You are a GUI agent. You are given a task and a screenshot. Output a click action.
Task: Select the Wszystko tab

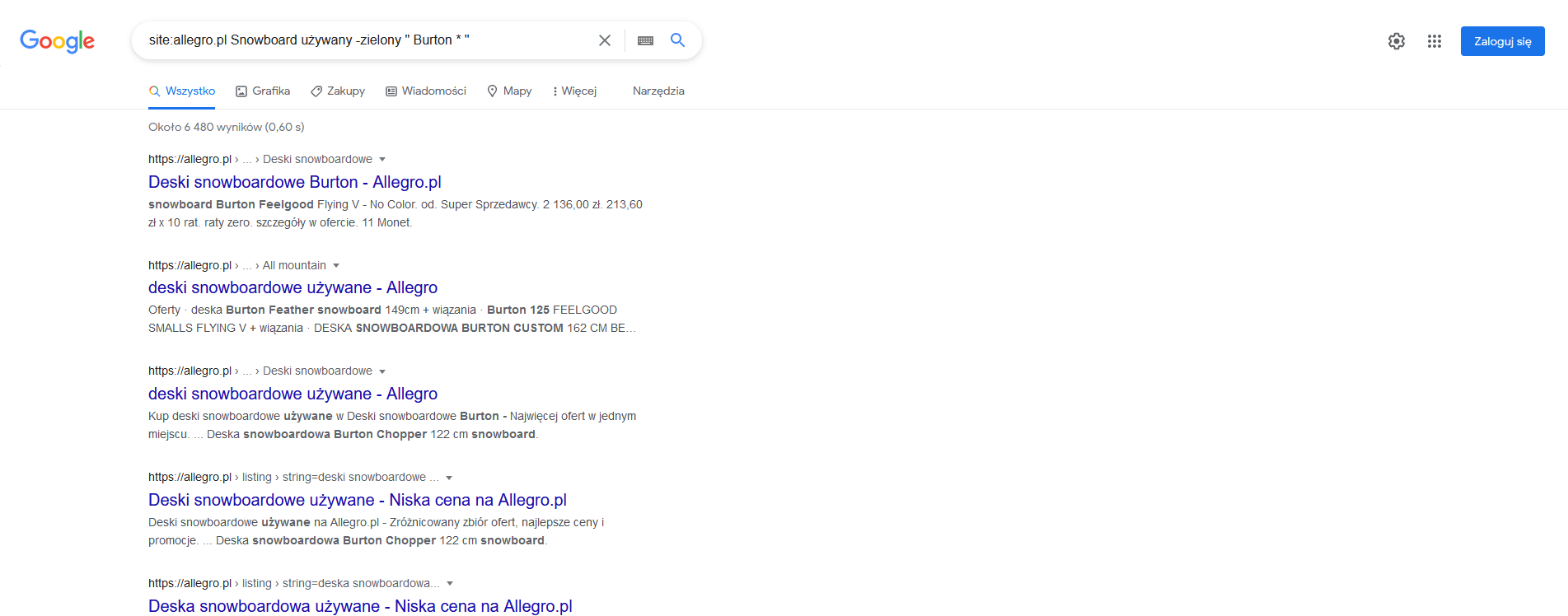click(x=182, y=91)
